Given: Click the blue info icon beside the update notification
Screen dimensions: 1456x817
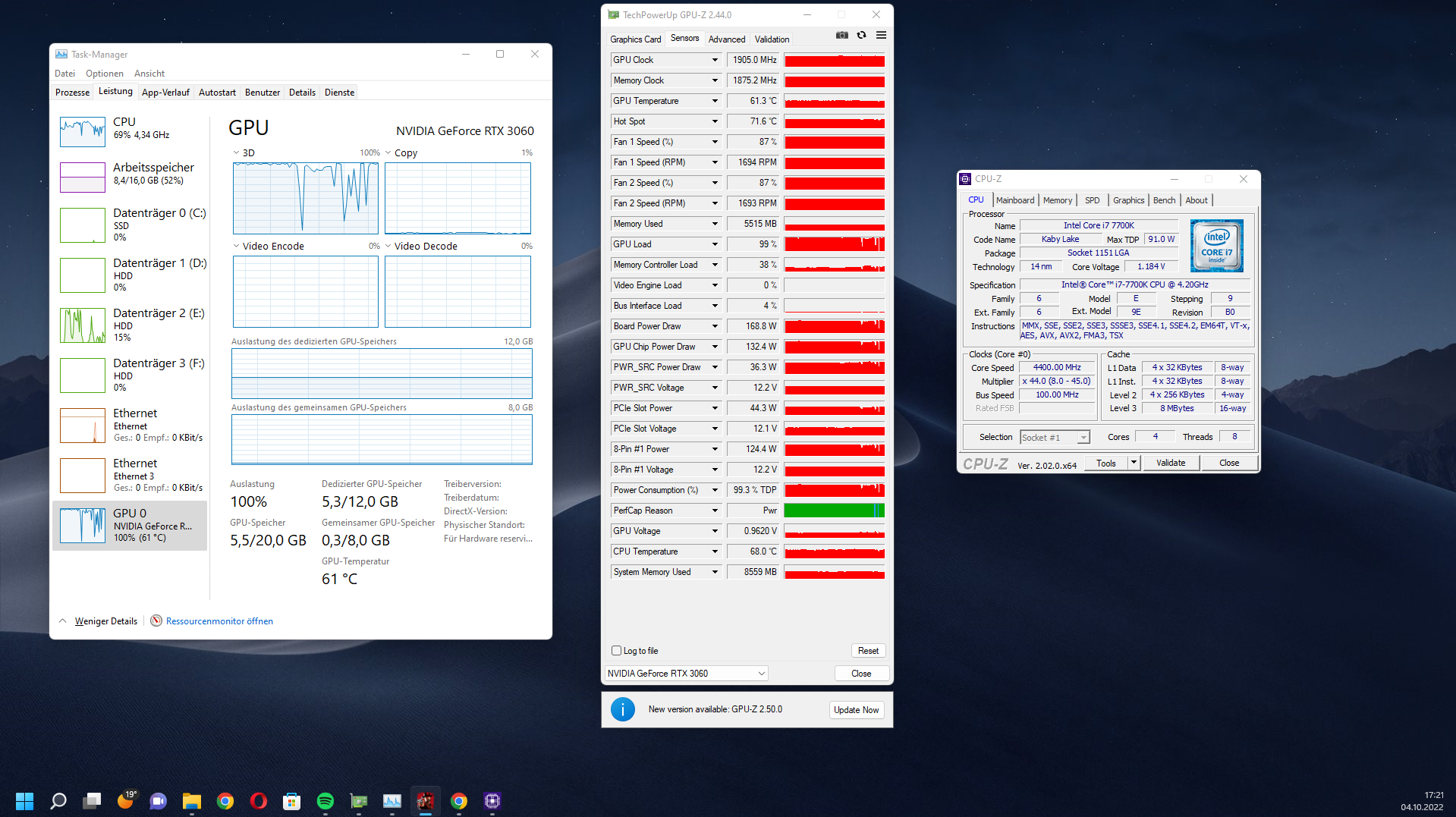Looking at the screenshot, I should point(622,709).
